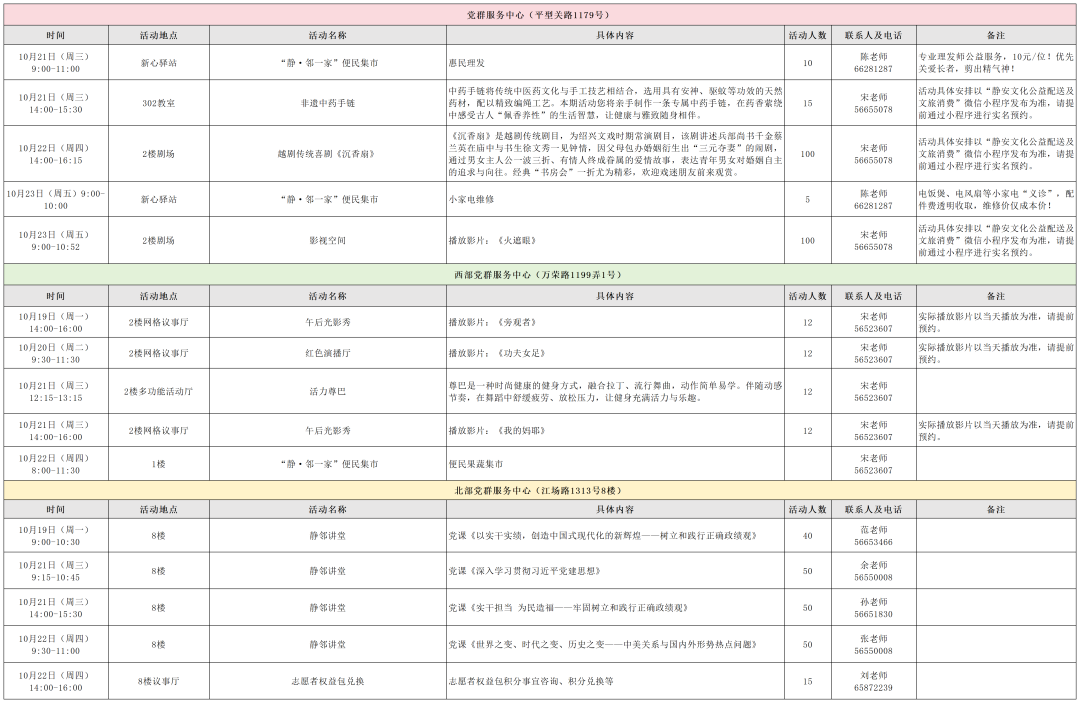Select the cell "播放影片：《我的妈耶》"
The image size is (1080, 703).
point(615,430)
